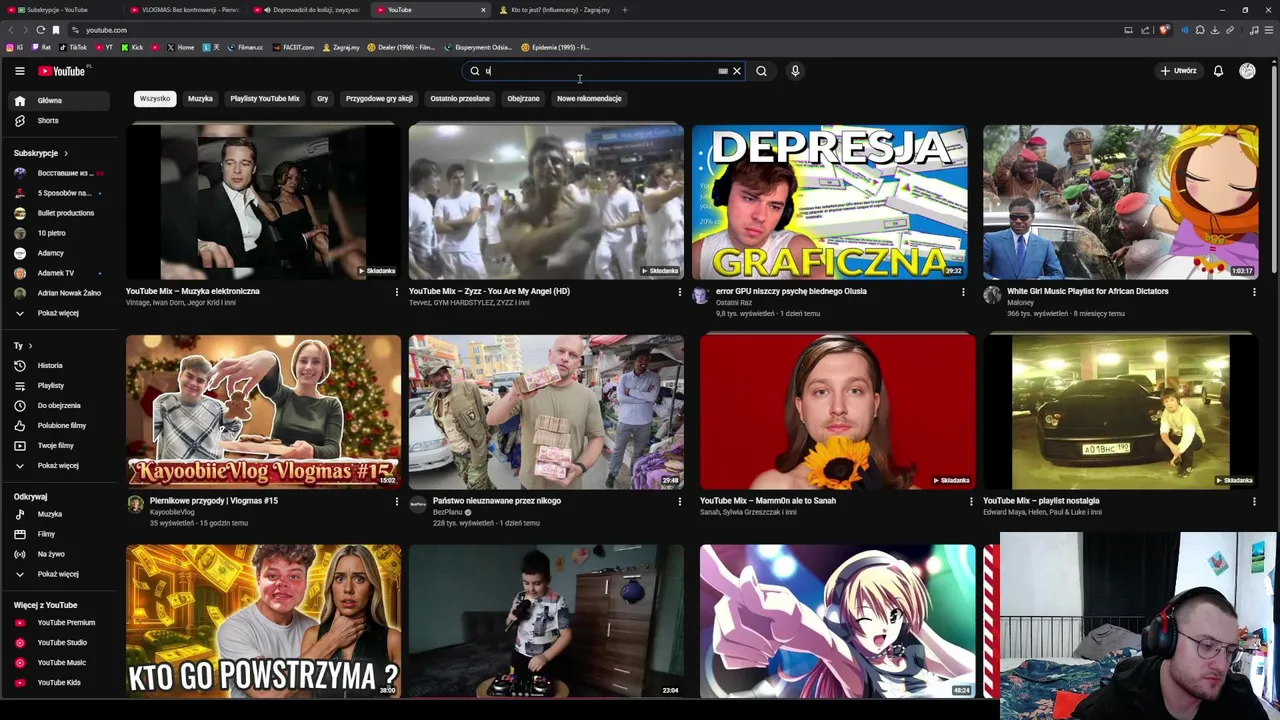Screen dimensions: 1280x720
Task: Open Shorts in the sidebar
Action: click(60, 120)
